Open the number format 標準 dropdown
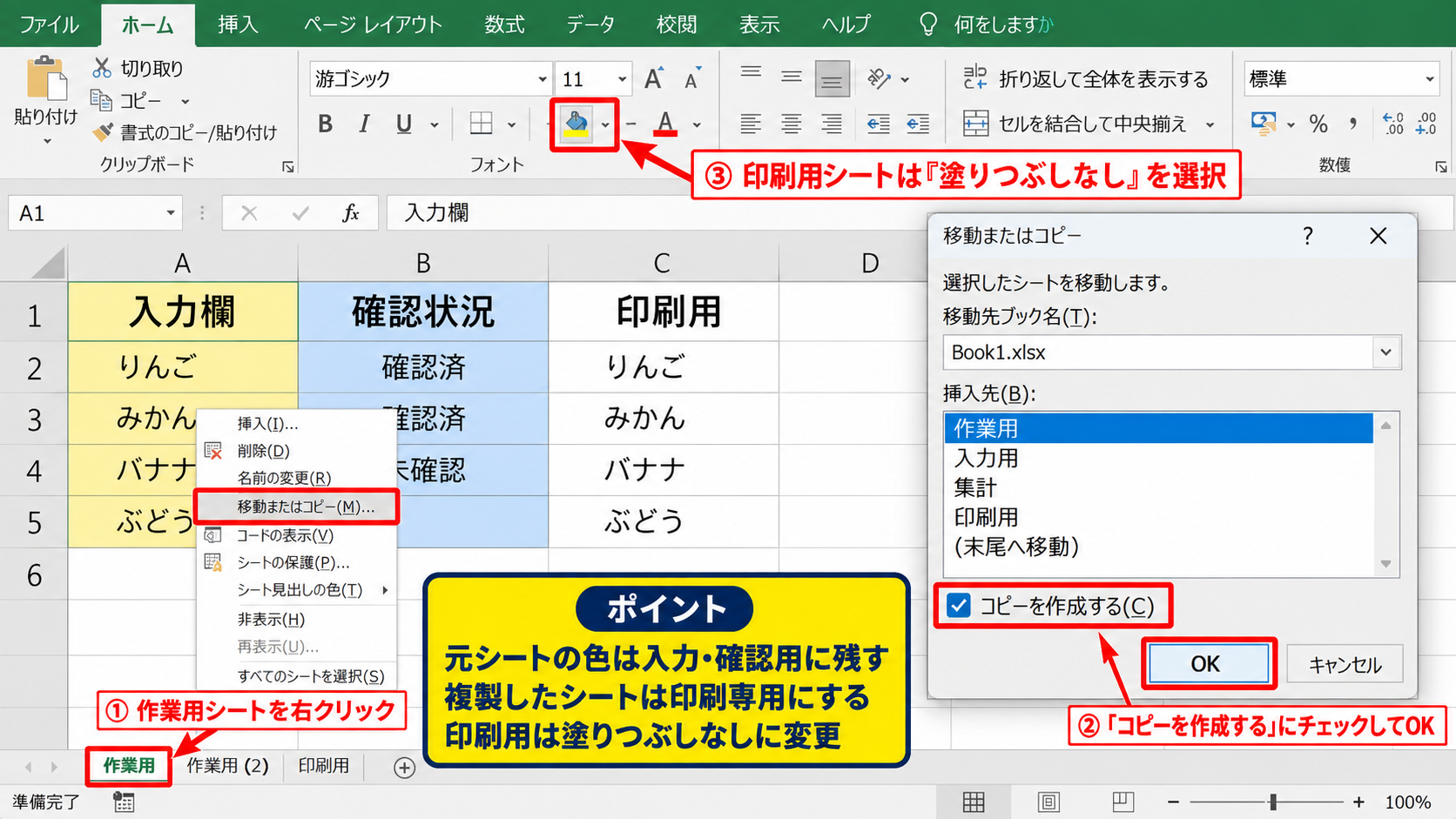This screenshot has height=819, width=1456. 1430,79
